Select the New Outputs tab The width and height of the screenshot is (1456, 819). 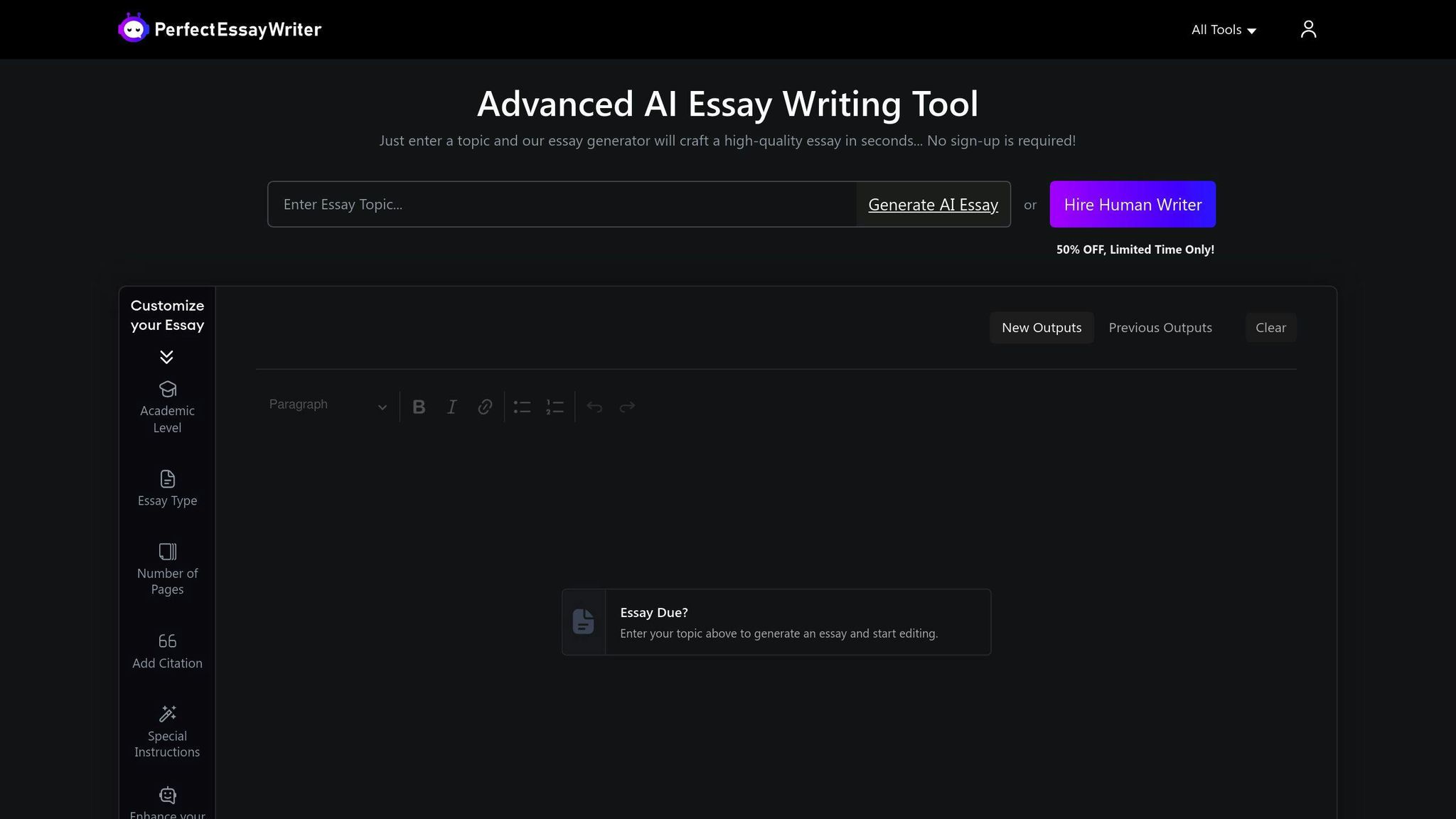pyautogui.click(x=1042, y=328)
